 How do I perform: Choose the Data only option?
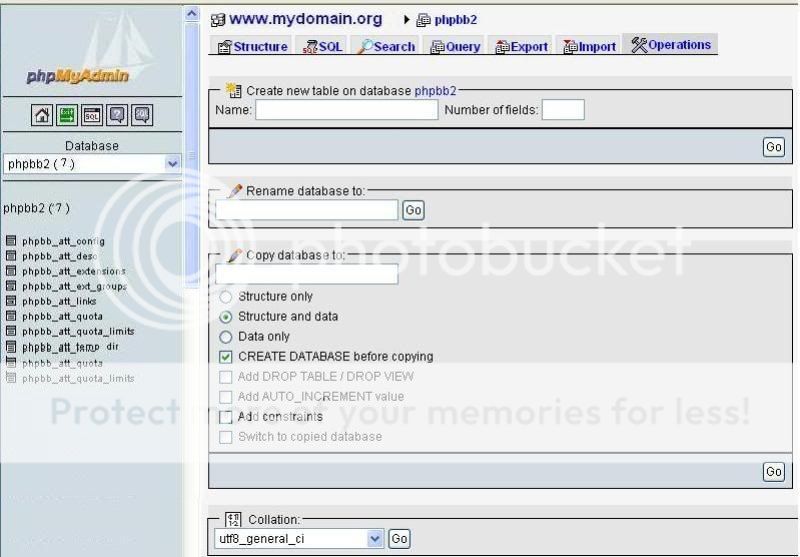pos(225,337)
